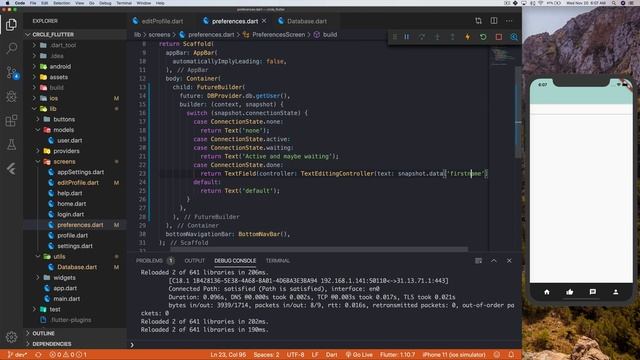Open the TERMINAL panel tab

278,260
